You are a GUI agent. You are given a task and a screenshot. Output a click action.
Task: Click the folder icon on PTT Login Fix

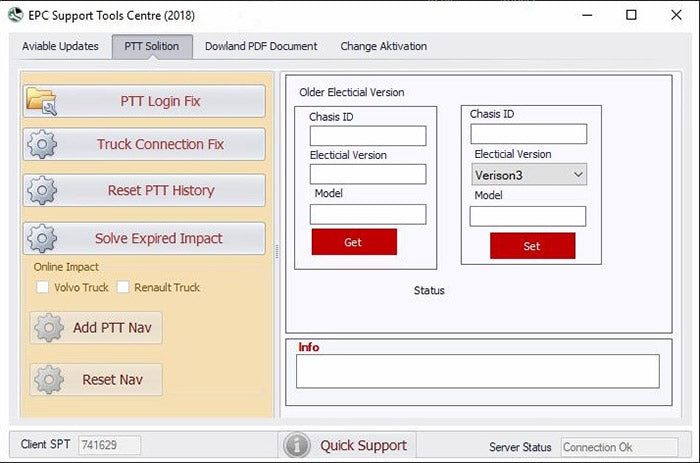point(42,101)
